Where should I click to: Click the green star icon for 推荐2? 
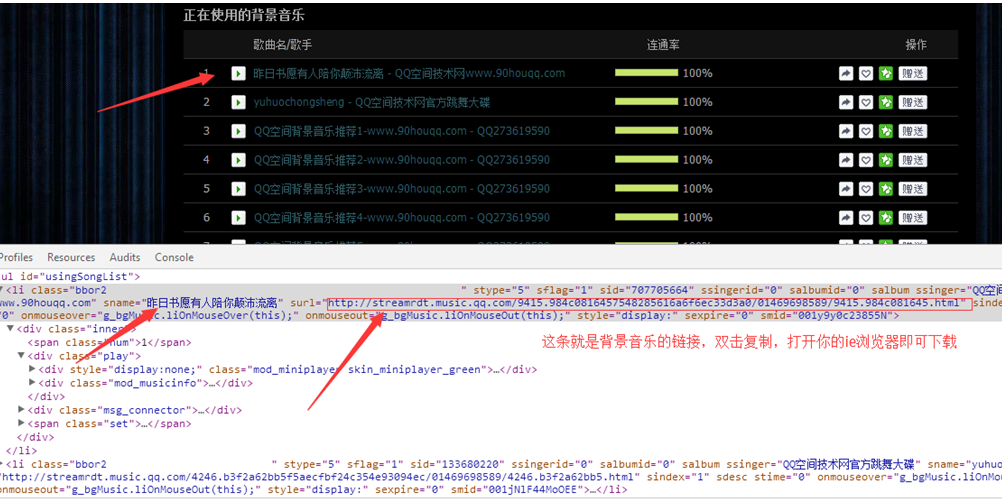[885, 160]
